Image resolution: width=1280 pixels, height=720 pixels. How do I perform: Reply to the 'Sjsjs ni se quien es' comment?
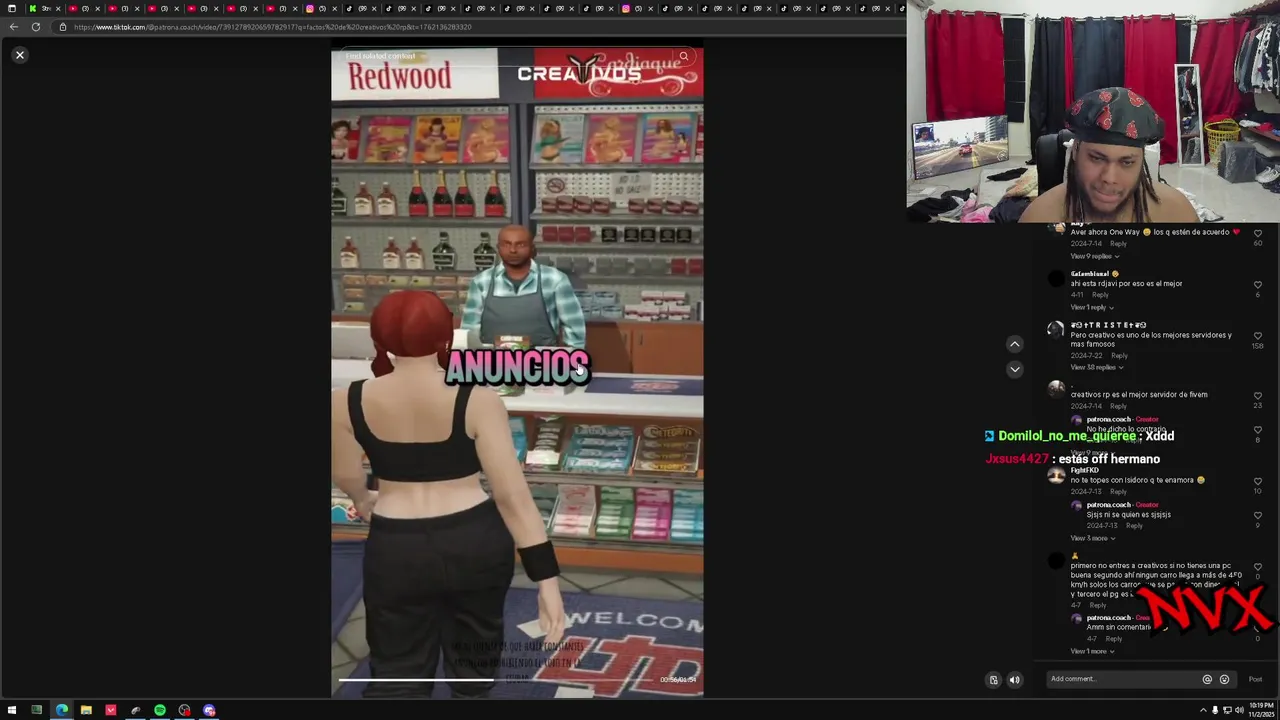pyautogui.click(x=1134, y=526)
